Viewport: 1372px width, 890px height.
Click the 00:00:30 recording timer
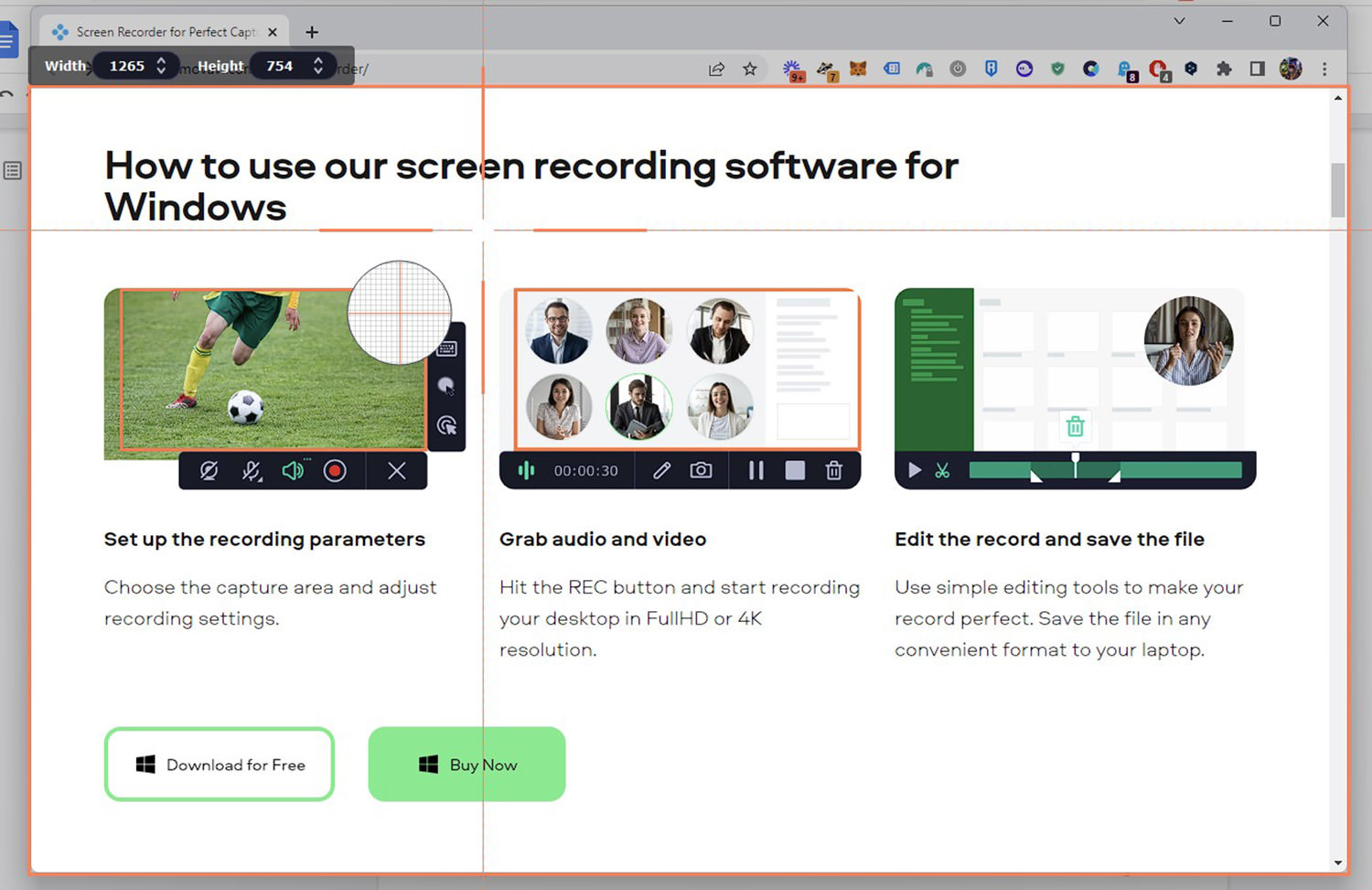[585, 471]
